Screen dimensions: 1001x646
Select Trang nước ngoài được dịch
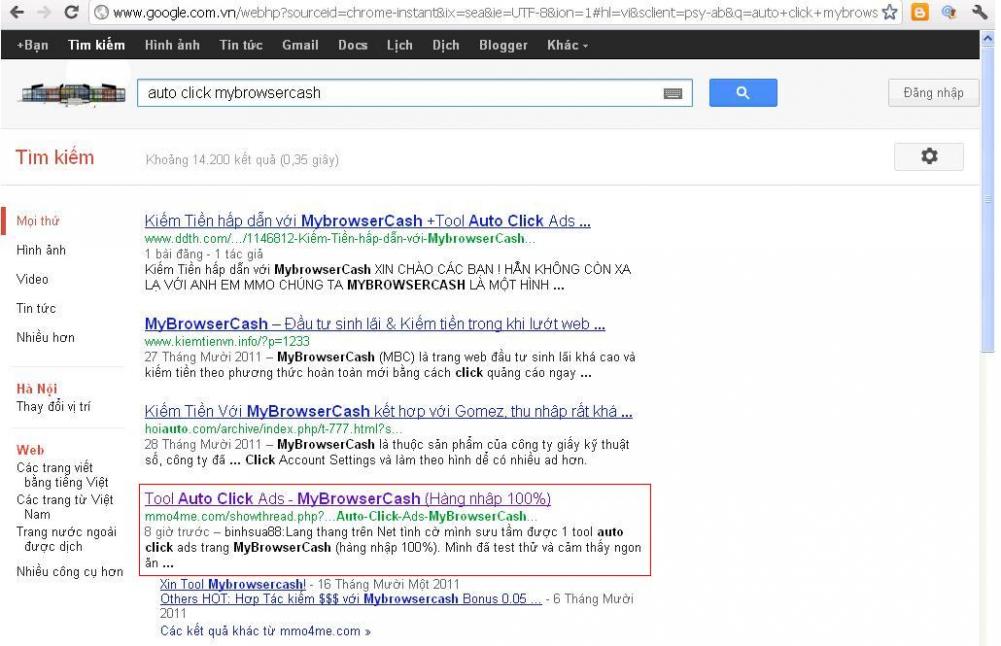[x=66, y=539]
